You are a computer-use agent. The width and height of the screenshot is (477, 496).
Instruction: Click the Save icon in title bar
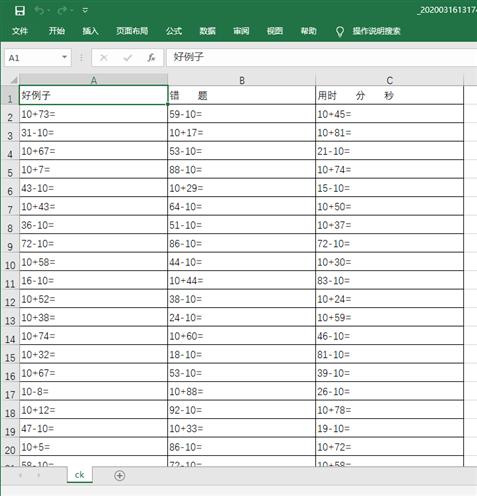20,11
